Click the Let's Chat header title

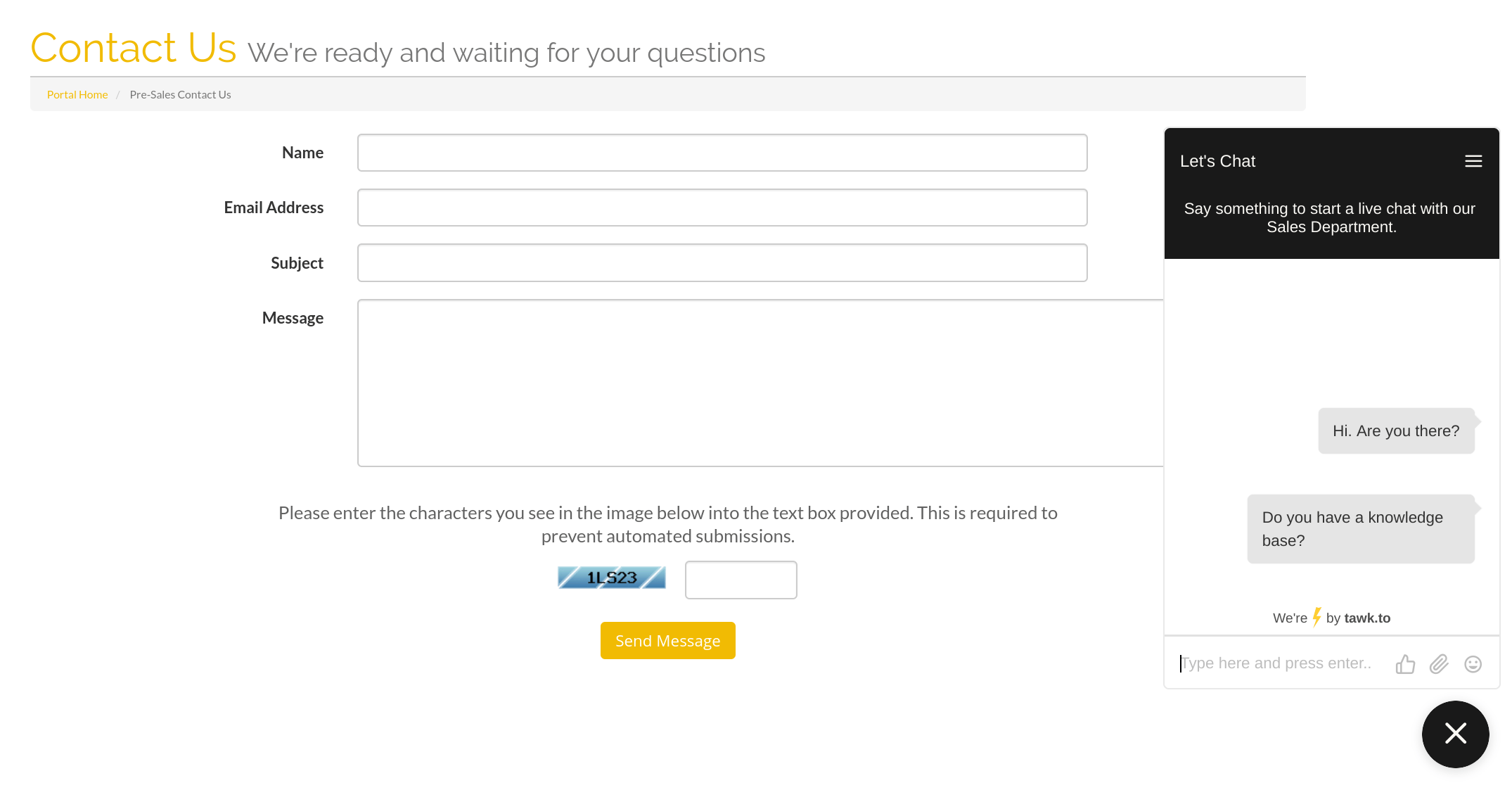click(x=1217, y=161)
